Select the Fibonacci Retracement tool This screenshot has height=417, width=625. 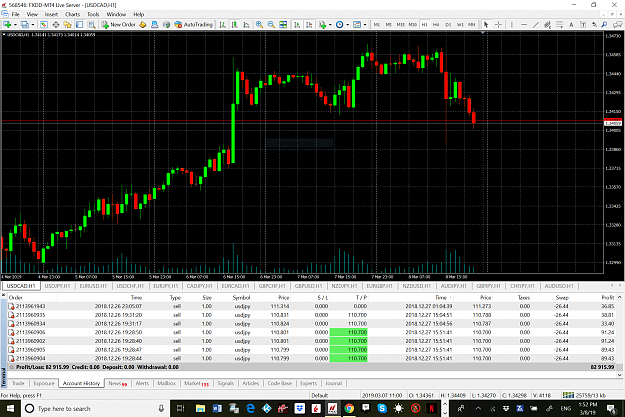[x=560, y=25]
